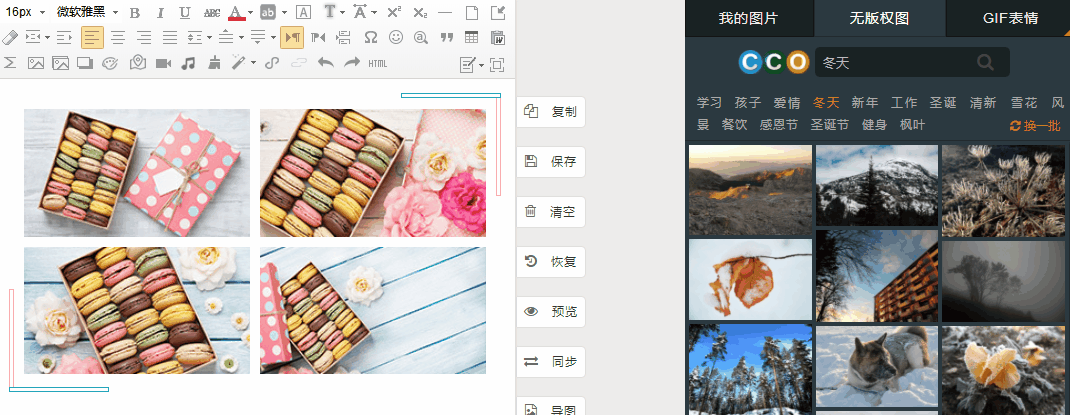Insert video with the camcorder icon
The width and height of the screenshot is (1070, 415).
(x=163, y=63)
